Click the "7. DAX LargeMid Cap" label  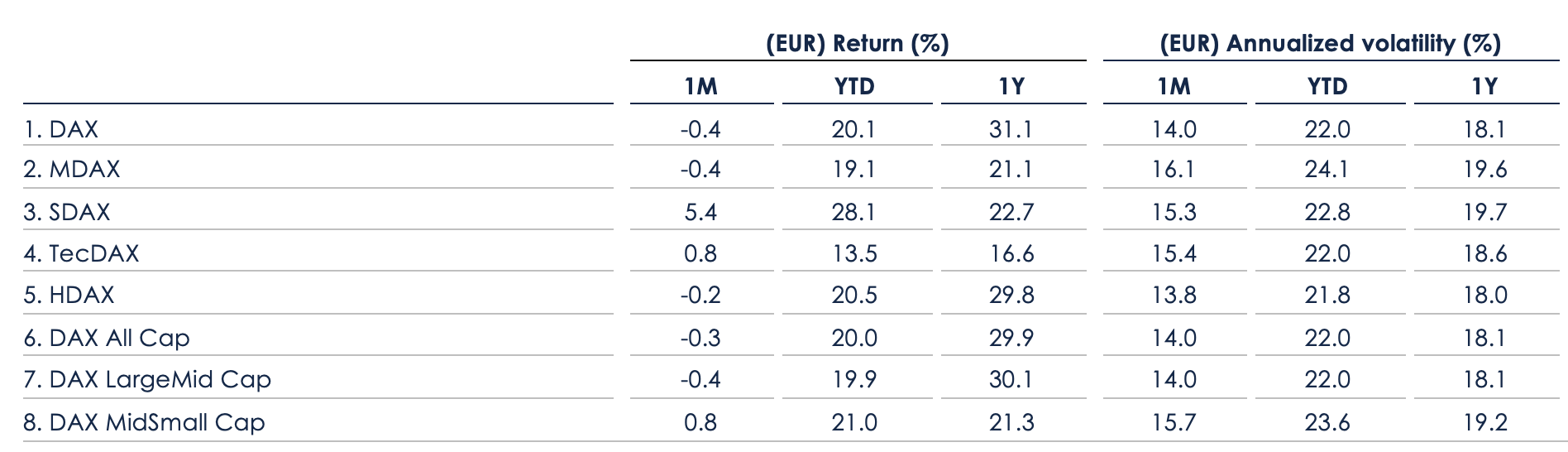click(x=147, y=380)
